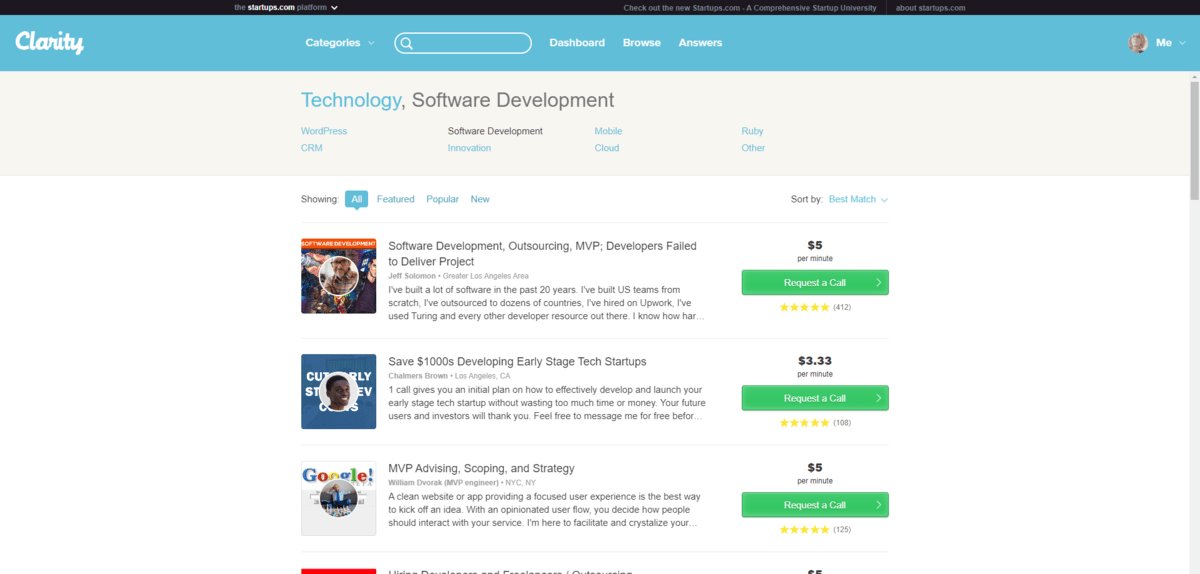Viewport: 1200px width, 574px height.
Task: Expand the Me account menu
Action: (x=1170, y=43)
